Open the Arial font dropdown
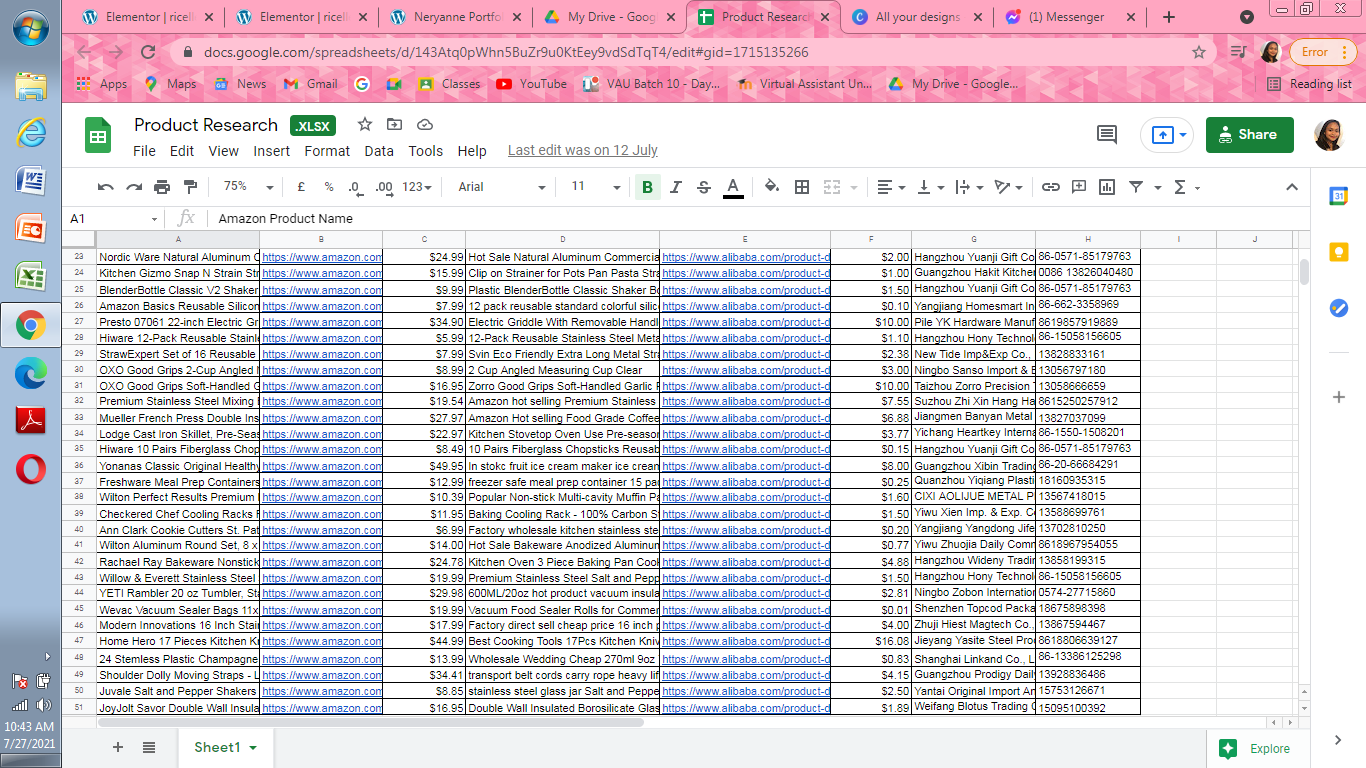This screenshot has width=1366, height=768. (502, 187)
